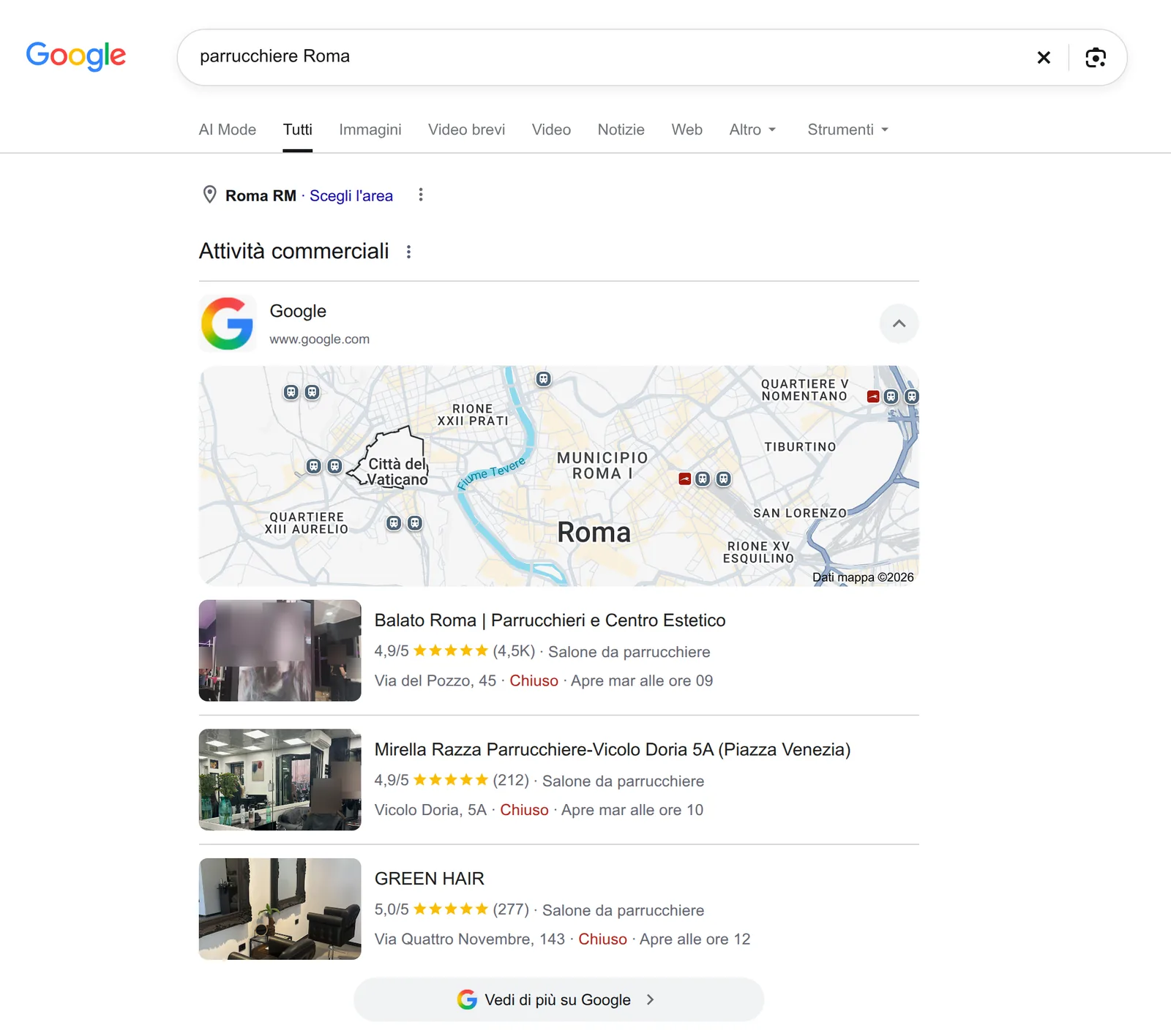Image resolution: width=1171 pixels, height=1036 pixels.
Task: Click the G icon in Vedi di più button
Action: click(467, 999)
